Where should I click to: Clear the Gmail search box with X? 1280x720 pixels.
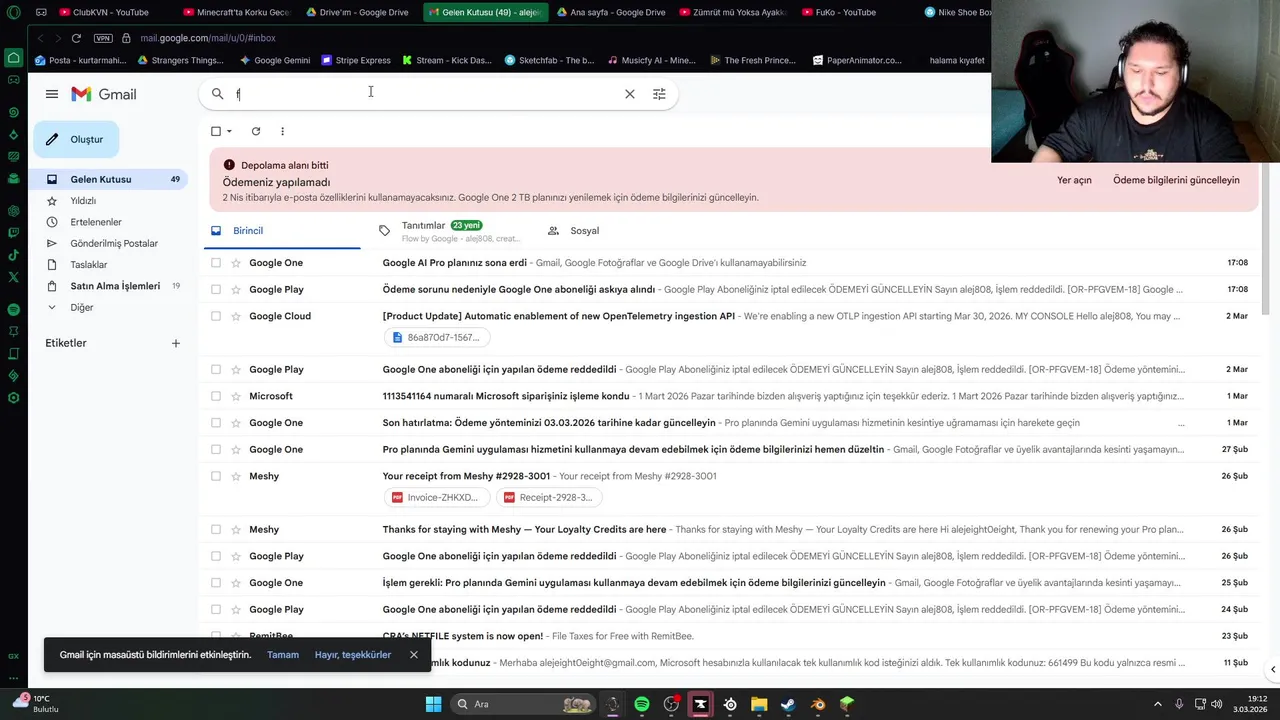[x=630, y=94]
